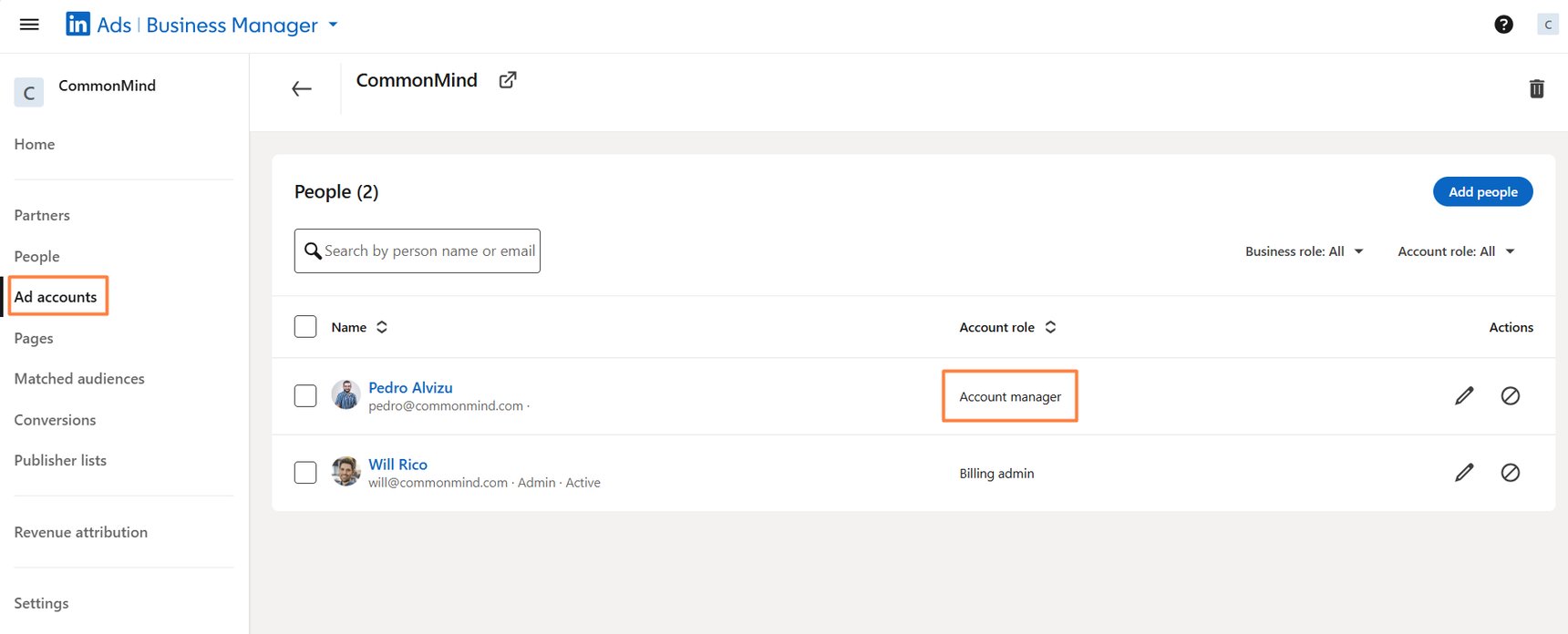Open Pages in sidebar
Screen dimensions: 1568x634
point(34,338)
